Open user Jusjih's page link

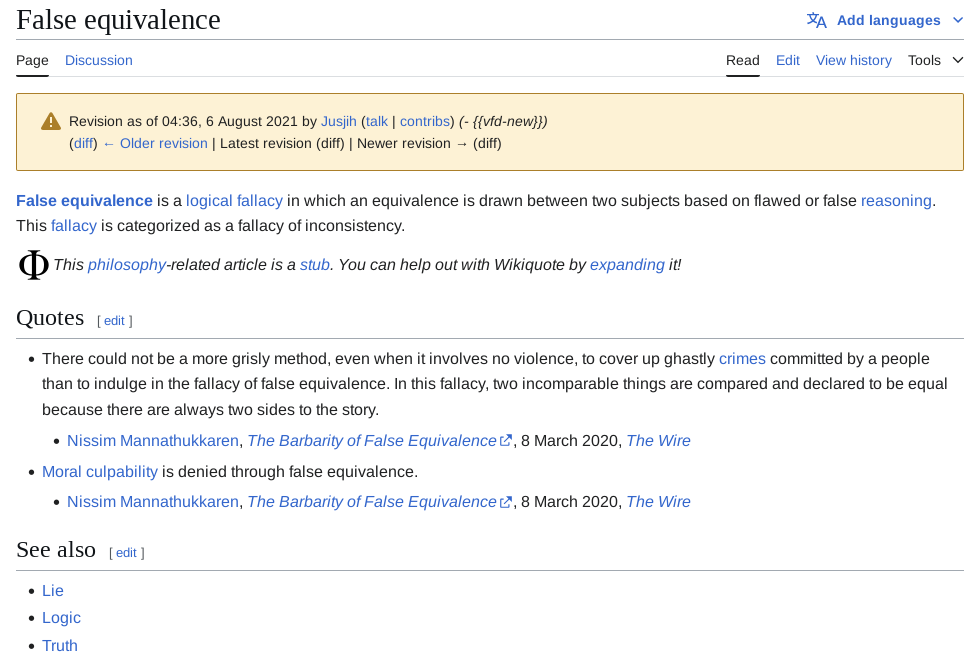339,121
